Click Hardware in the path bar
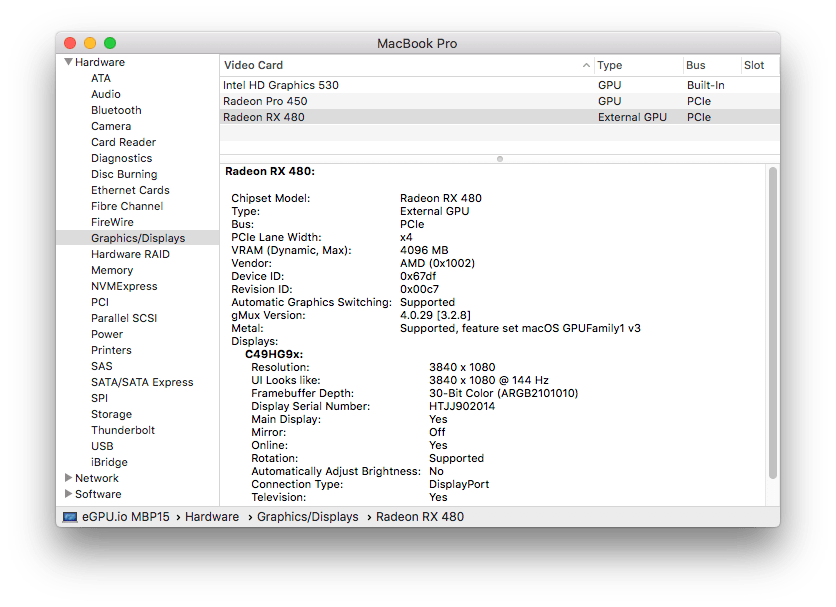 [x=212, y=517]
